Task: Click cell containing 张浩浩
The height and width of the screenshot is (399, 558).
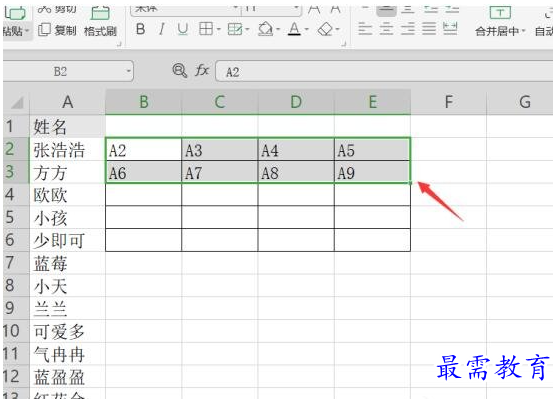Action: click(68, 149)
